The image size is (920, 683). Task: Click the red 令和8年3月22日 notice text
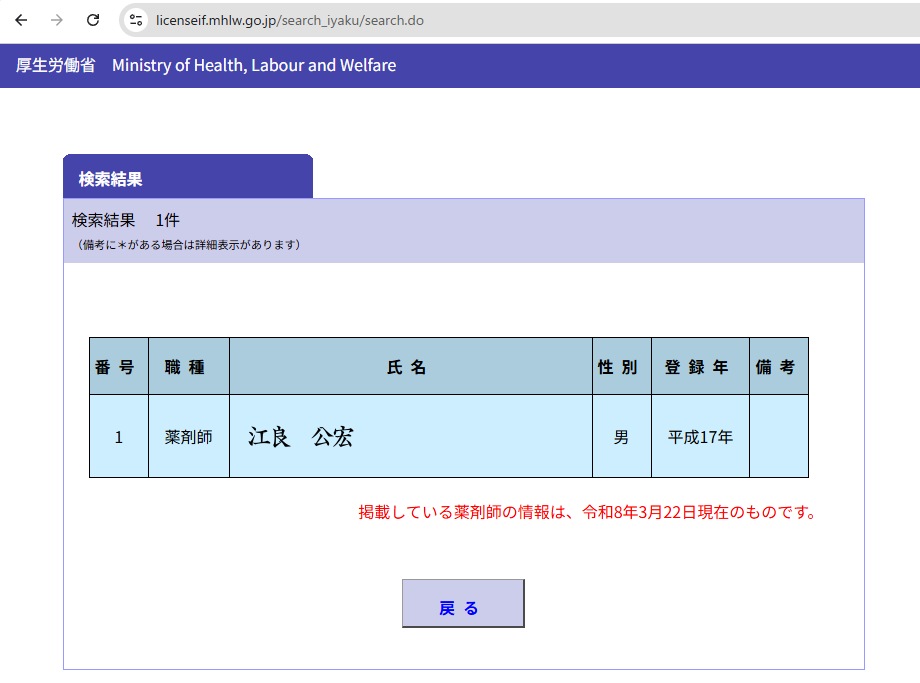[588, 513]
